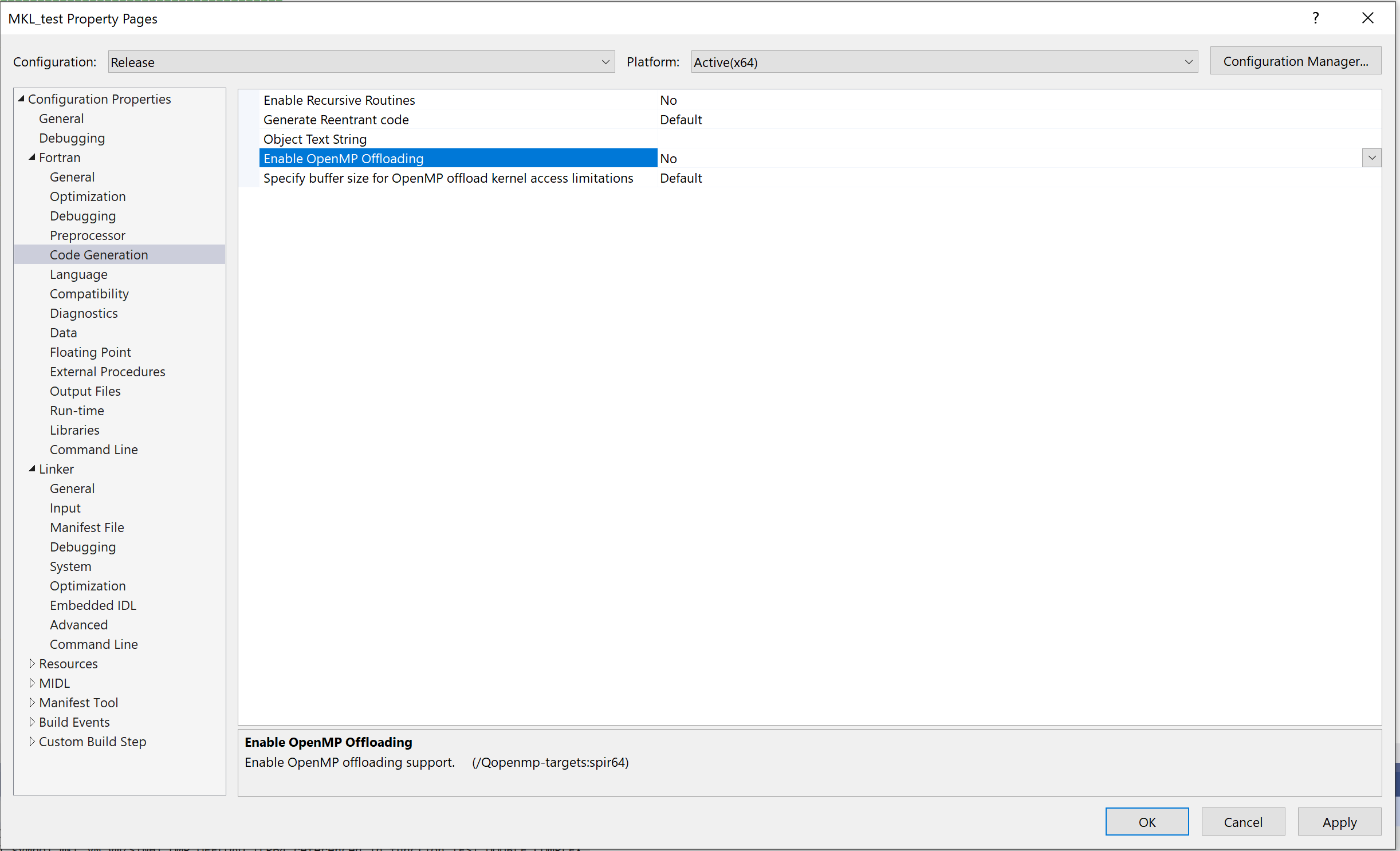Click the help question mark icon
The image size is (1400, 851).
[1315, 18]
